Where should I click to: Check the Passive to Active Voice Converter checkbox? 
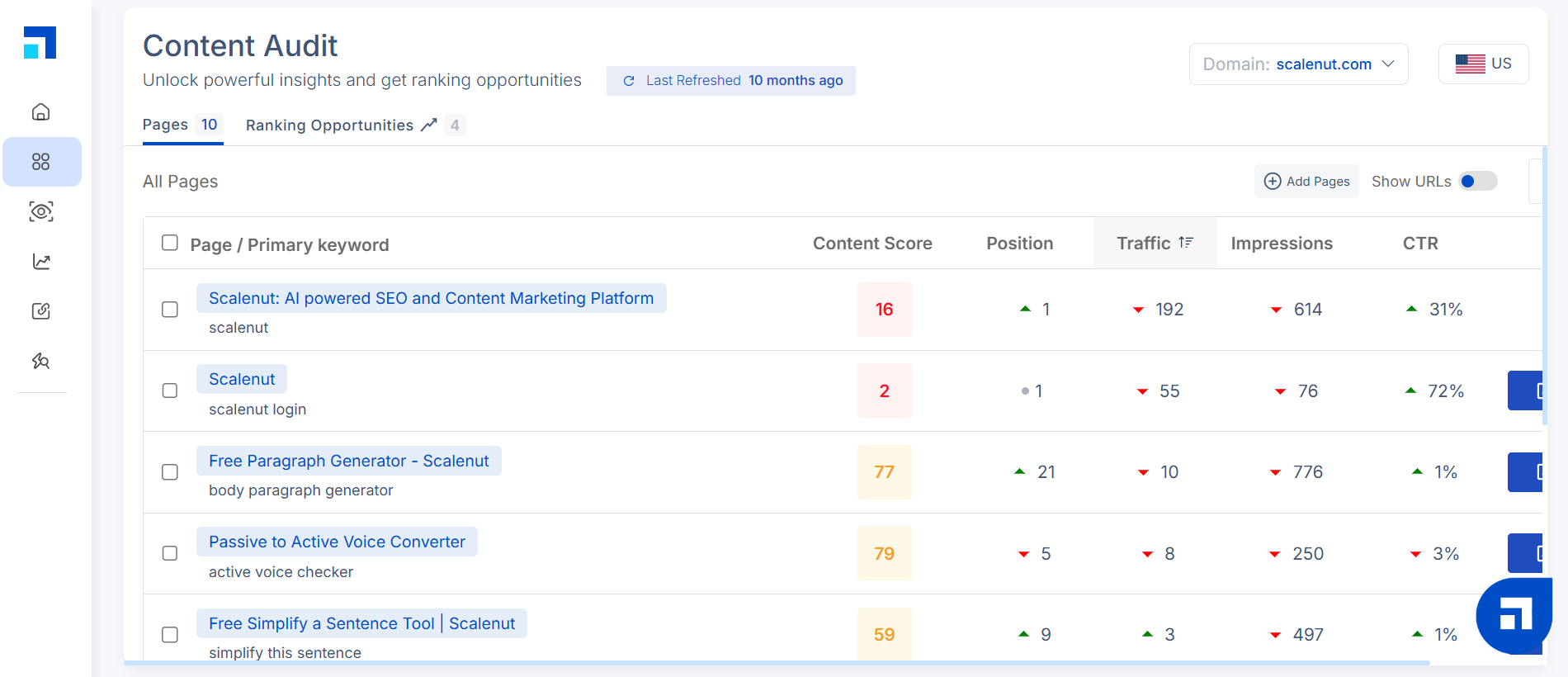click(170, 553)
